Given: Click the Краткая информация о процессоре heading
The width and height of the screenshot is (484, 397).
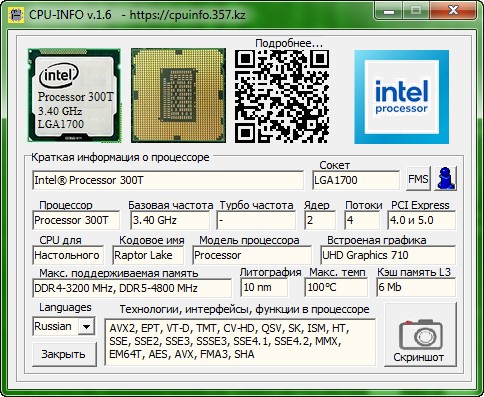Looking at the screenshot, I should [120, 157].
